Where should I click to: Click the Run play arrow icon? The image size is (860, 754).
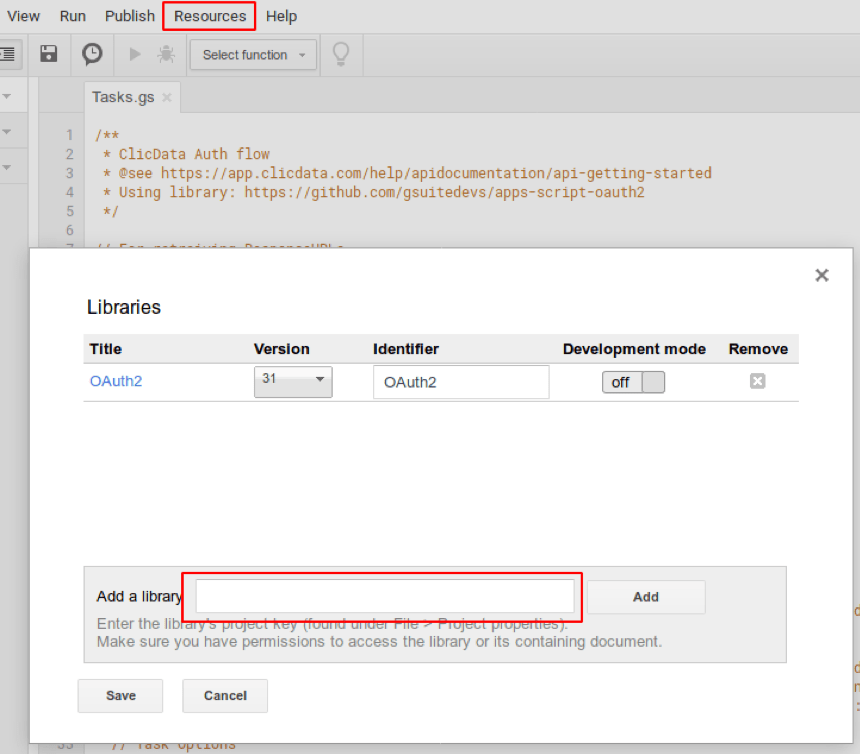(x=135, y=54)
